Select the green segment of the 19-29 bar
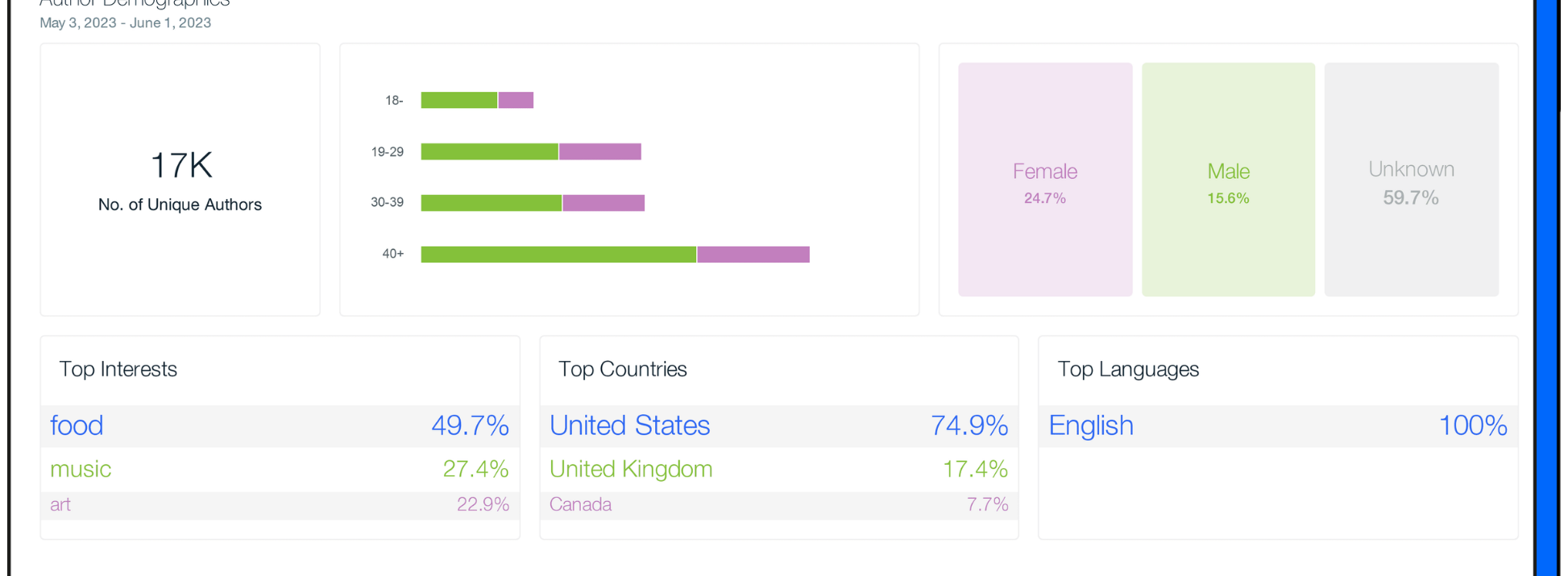This screenshot has width=1568, height=576. click(x=489, y=151)
